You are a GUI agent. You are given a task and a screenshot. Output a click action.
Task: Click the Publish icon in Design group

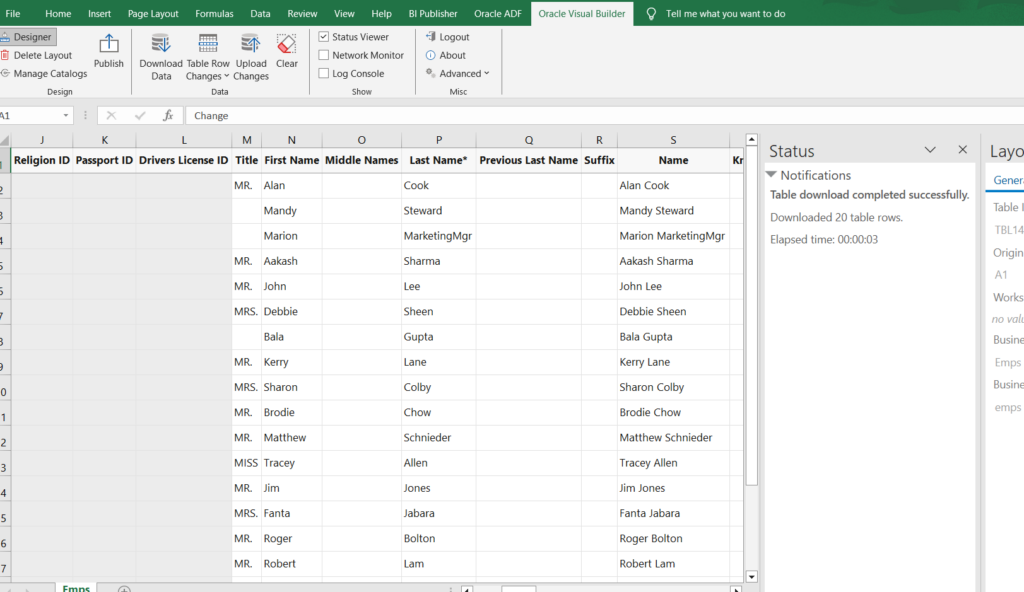109,46
